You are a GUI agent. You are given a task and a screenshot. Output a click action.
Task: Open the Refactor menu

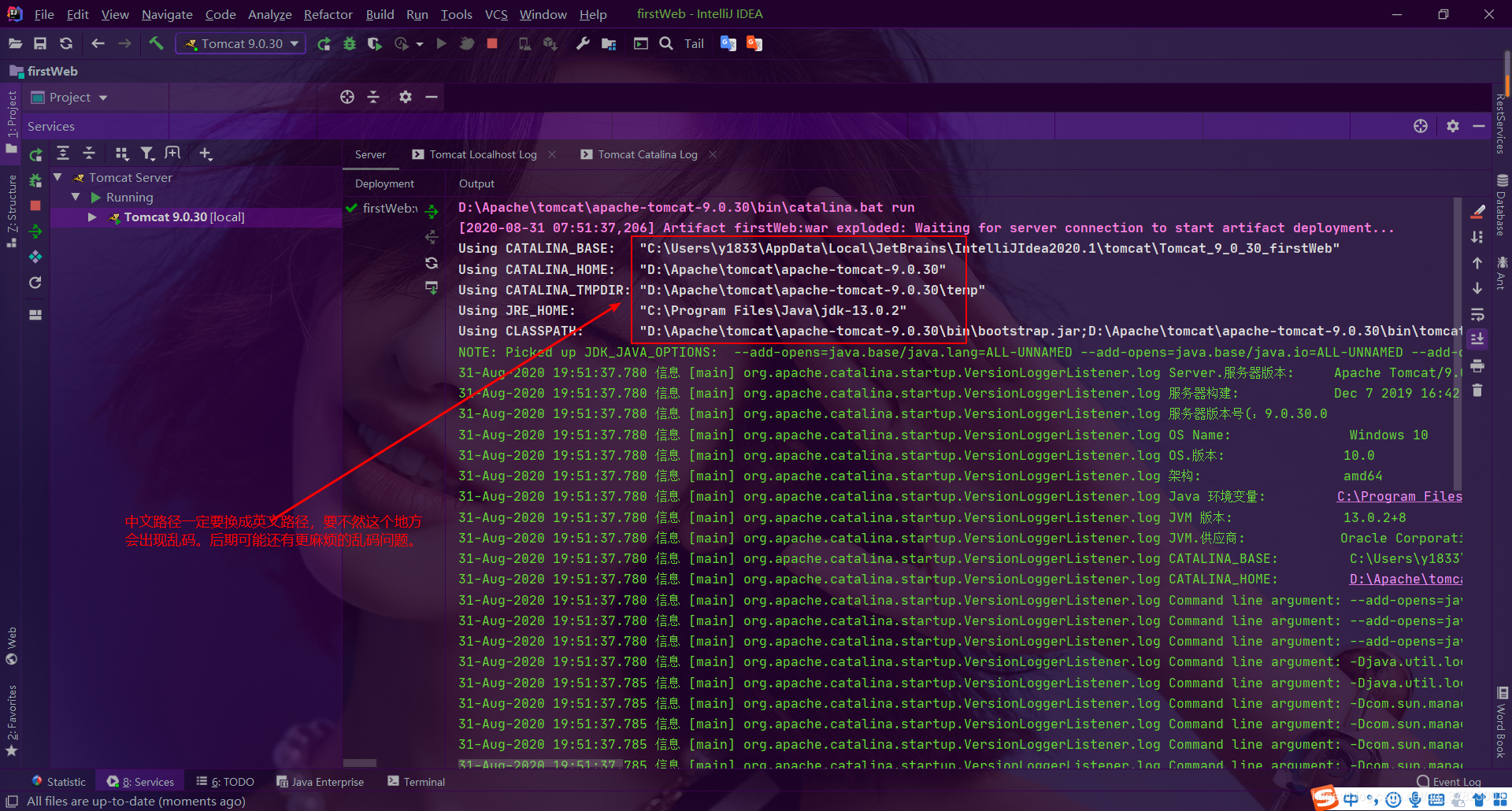pos(328,14)
